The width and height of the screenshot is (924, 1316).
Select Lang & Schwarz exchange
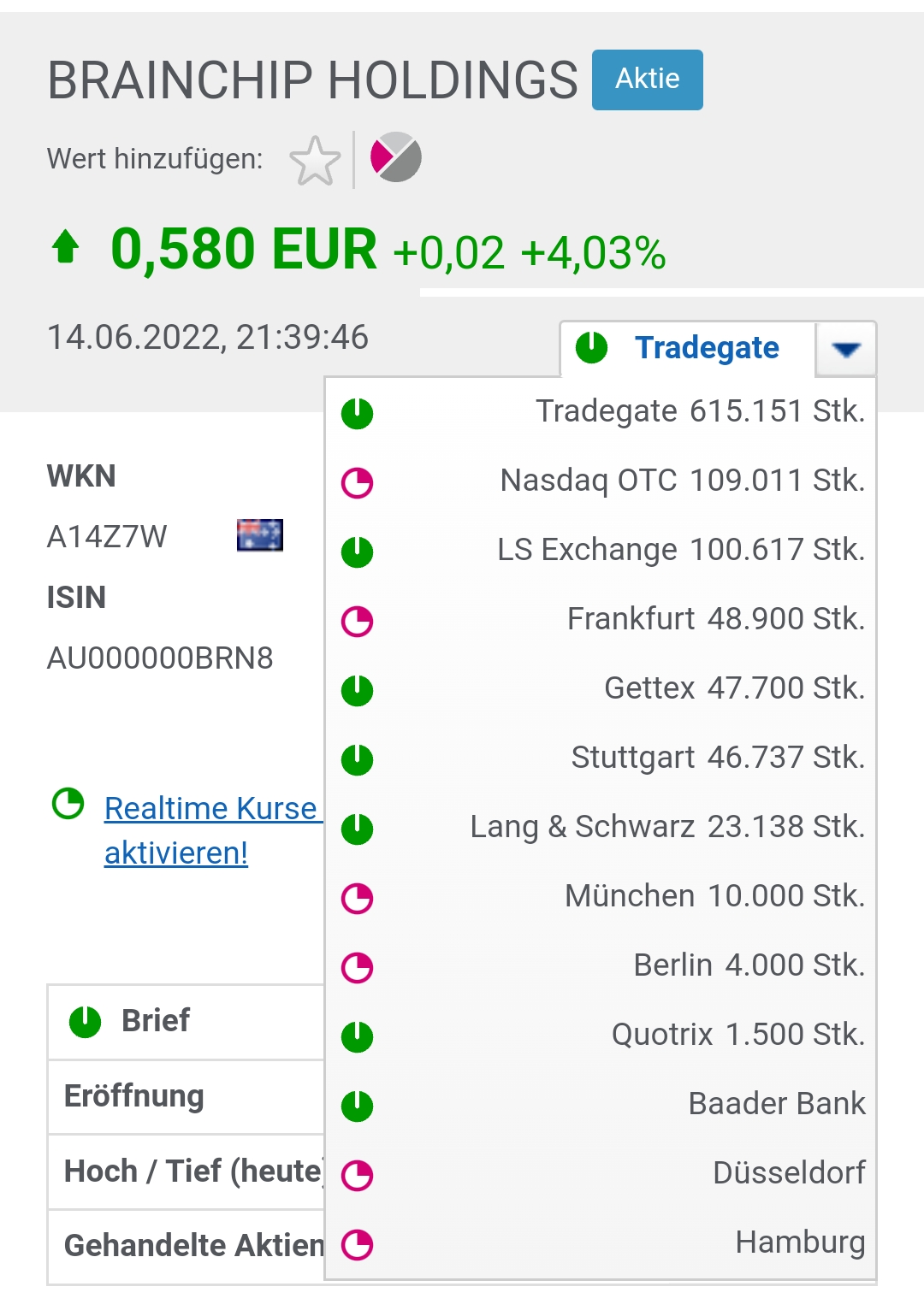click(601, 828)
